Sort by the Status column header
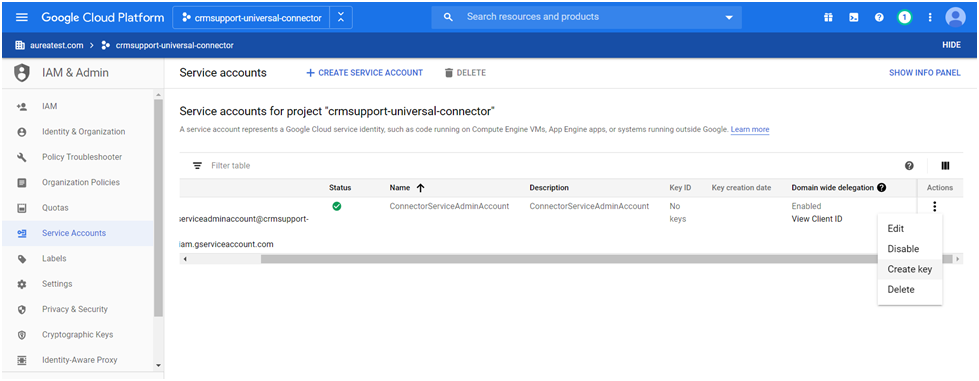Screen dimensions: 979x381 coord(340,187)
